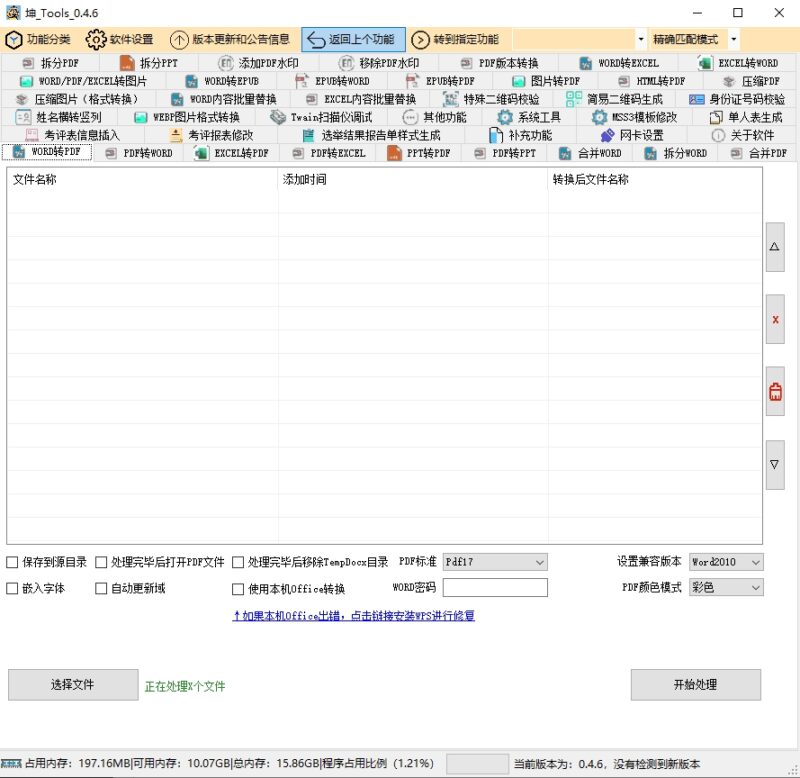The width and height of the screenshot is (800, 778).
Task: Select MSS3模板修改 gear icon
Action: [x=599, y=117]
